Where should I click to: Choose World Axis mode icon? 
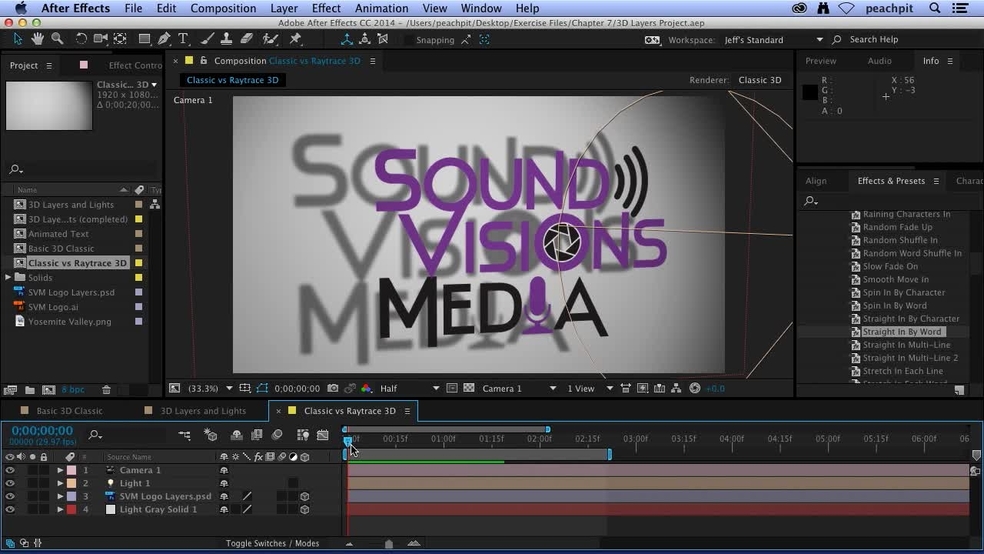point(365,39)
